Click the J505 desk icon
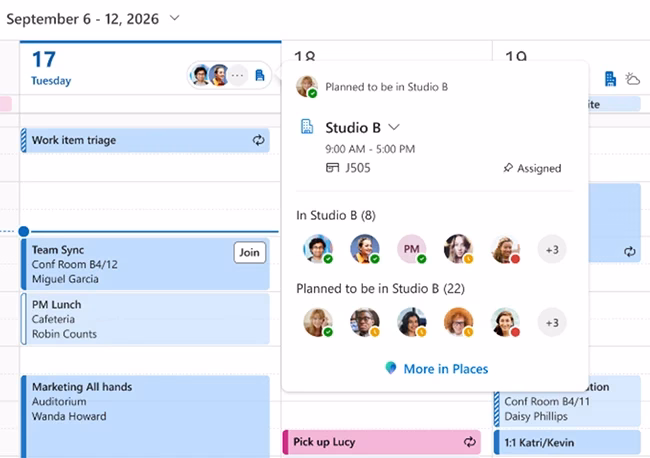Viewport: 650px width, 458px height. pos(332,167)
